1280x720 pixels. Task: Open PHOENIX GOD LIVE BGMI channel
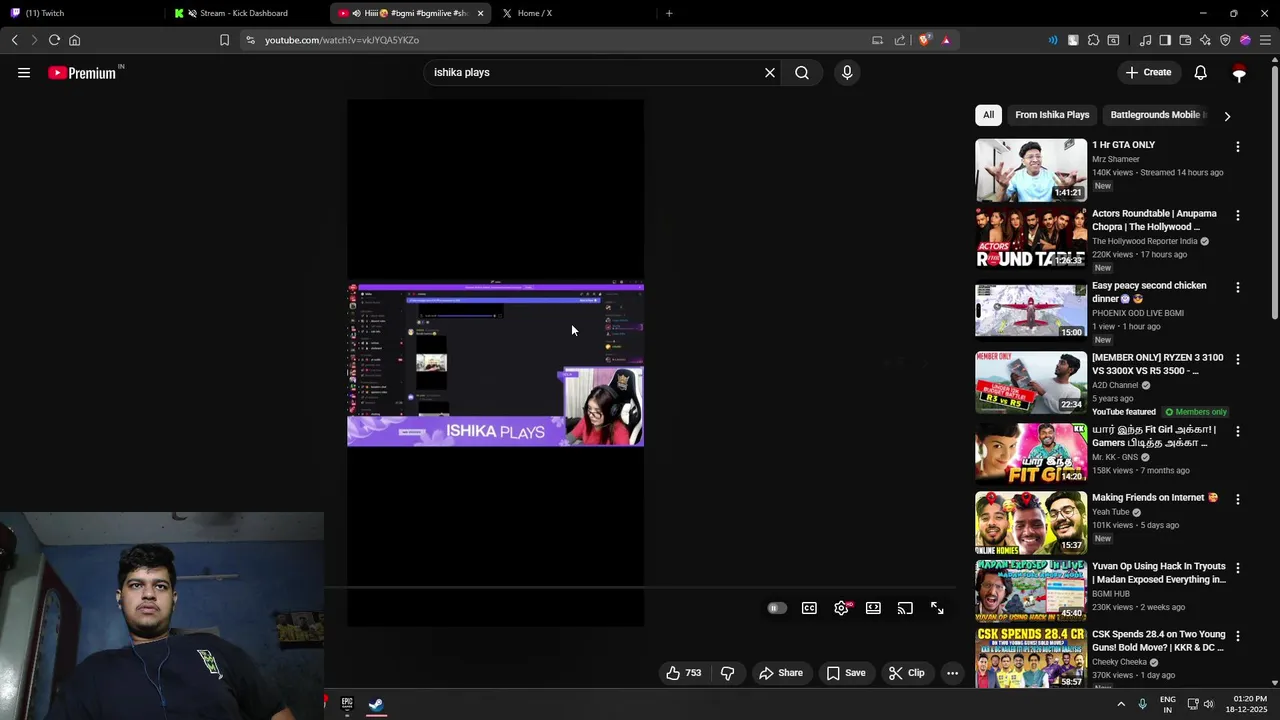point(1138,313)
